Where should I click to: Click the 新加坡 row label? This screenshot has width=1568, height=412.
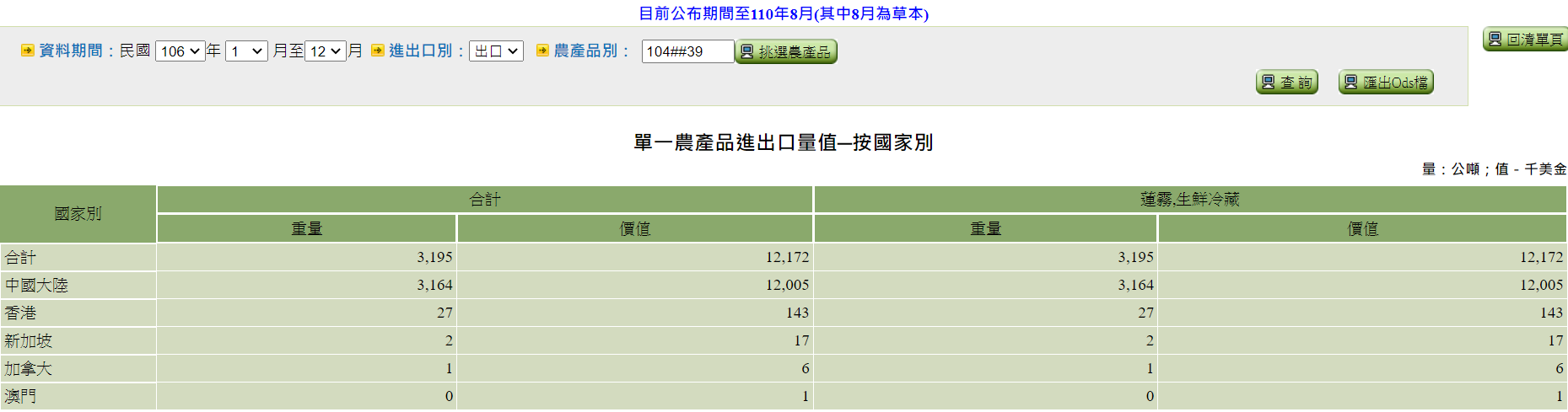(x=29, y=341)
